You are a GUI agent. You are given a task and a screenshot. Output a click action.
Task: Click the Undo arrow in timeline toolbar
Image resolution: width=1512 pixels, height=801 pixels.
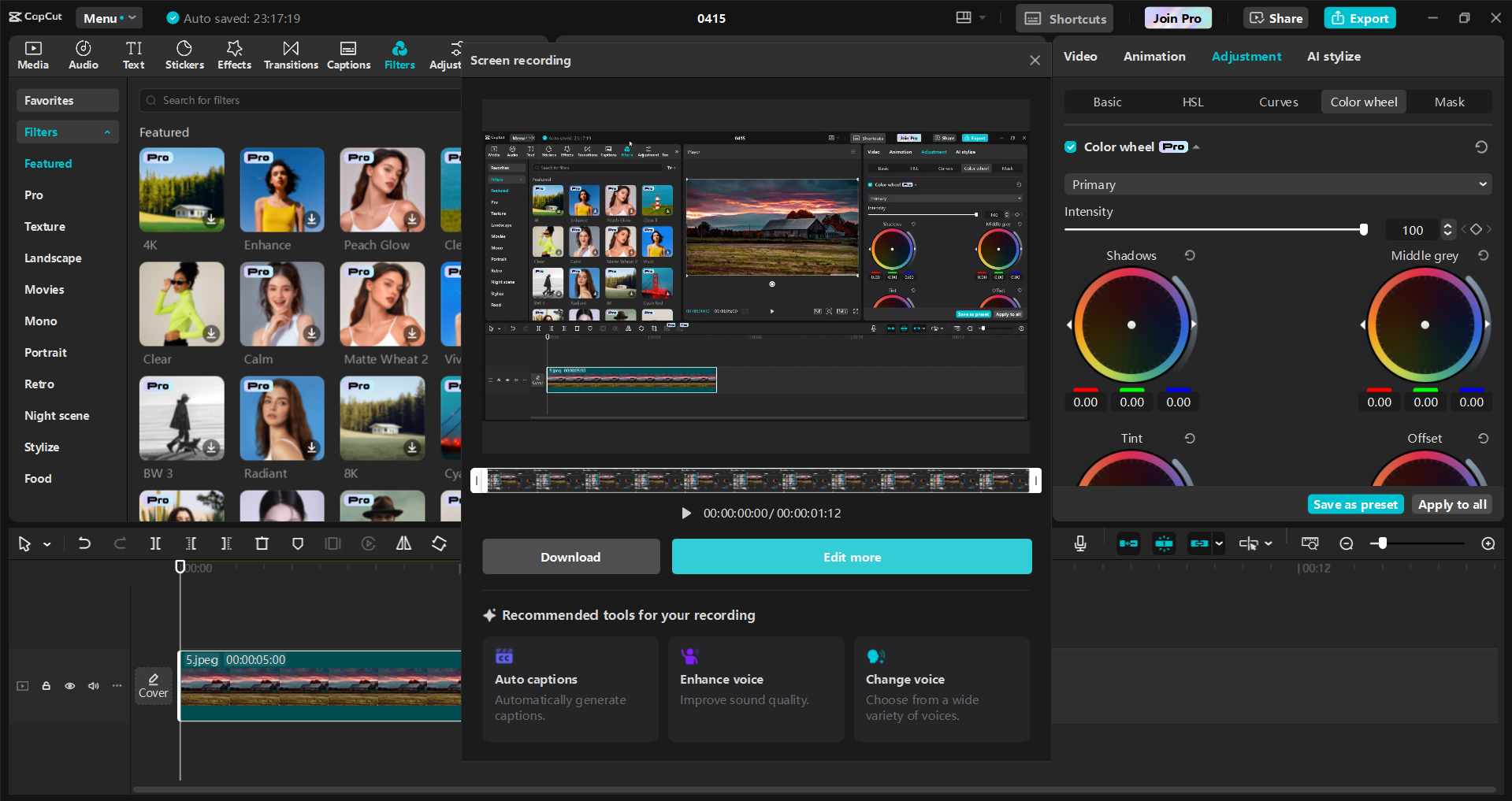[84, 543]
